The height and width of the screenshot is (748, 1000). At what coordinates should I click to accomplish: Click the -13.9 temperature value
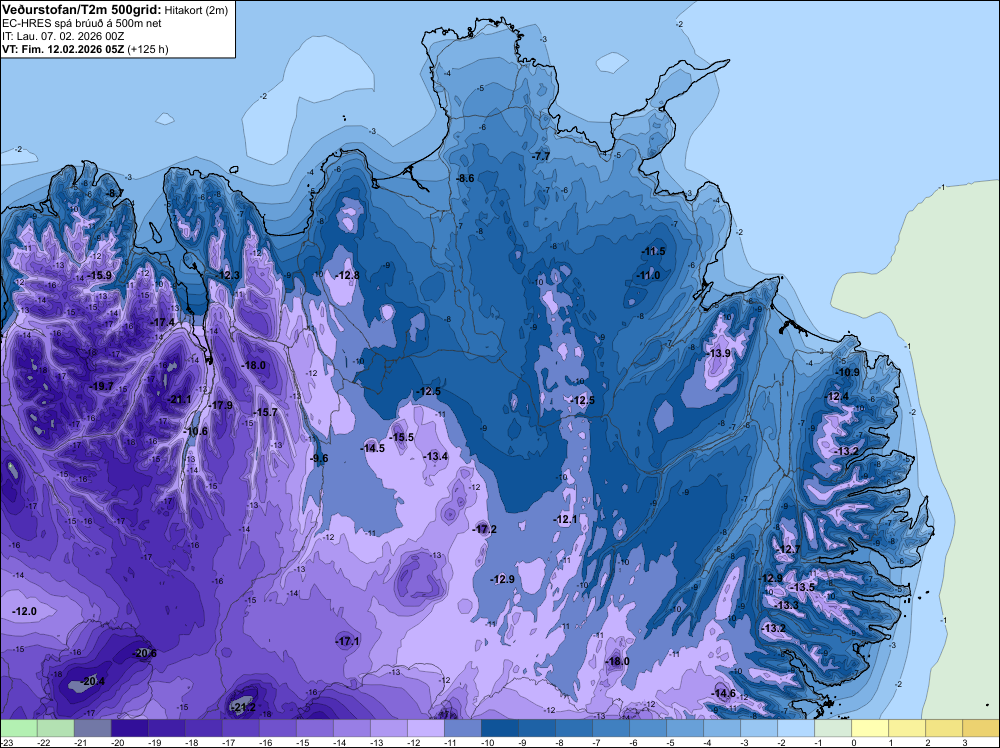point(718,353)
